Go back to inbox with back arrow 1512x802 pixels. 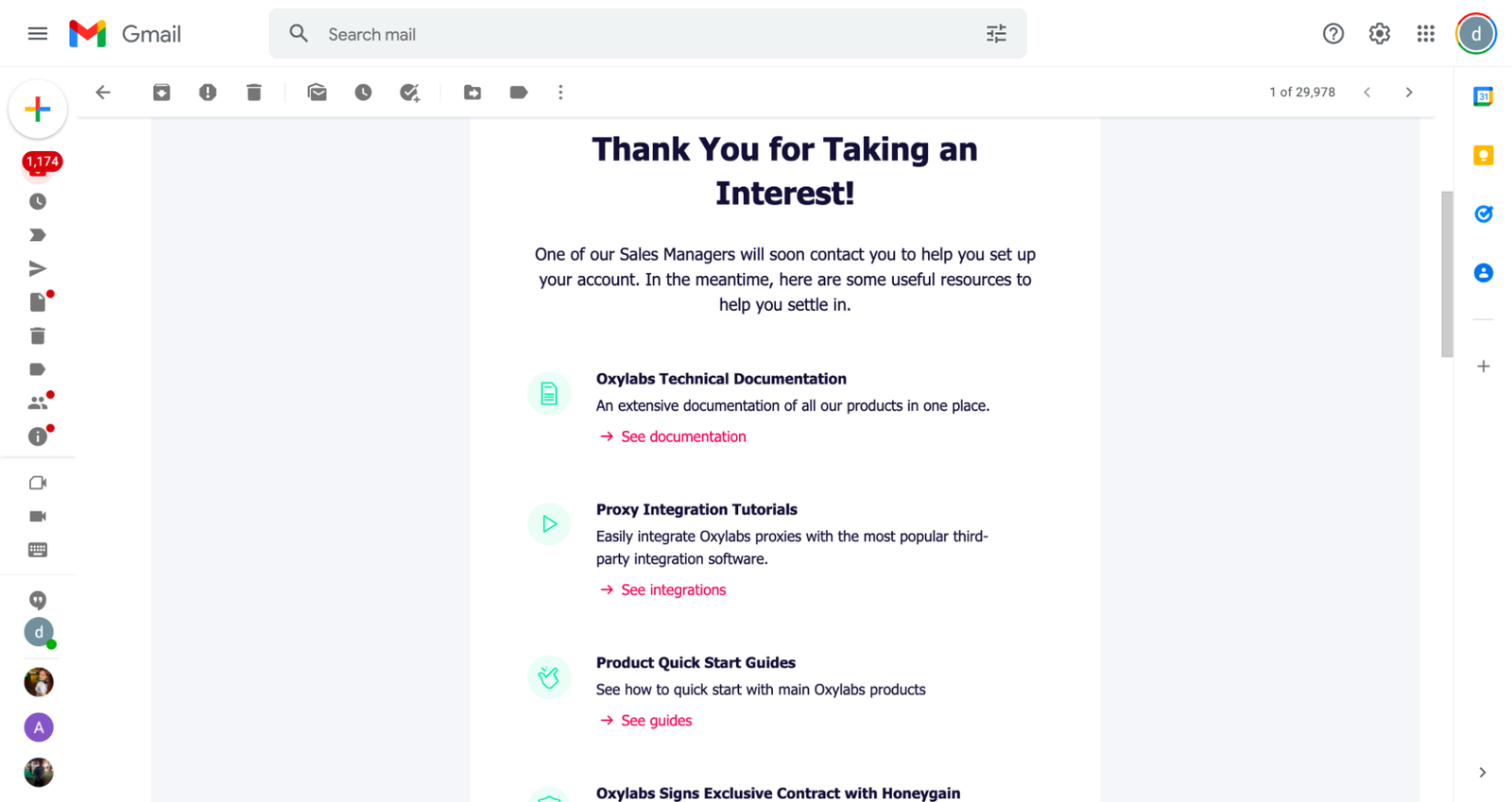point(103,93)
